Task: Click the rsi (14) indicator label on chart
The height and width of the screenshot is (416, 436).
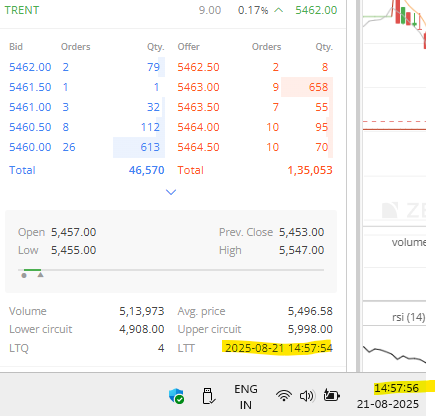Action: (x=409, y=317)
